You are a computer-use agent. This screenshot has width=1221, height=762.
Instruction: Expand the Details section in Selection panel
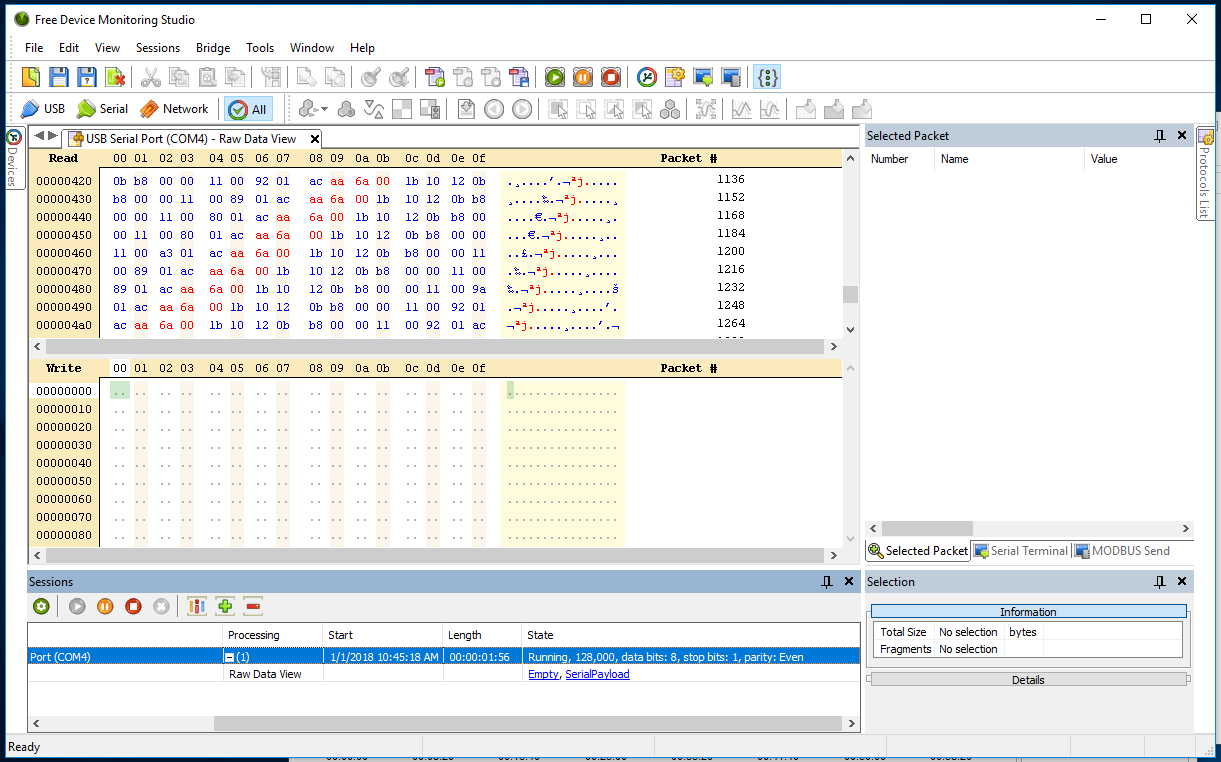[x=1028, y=680]
